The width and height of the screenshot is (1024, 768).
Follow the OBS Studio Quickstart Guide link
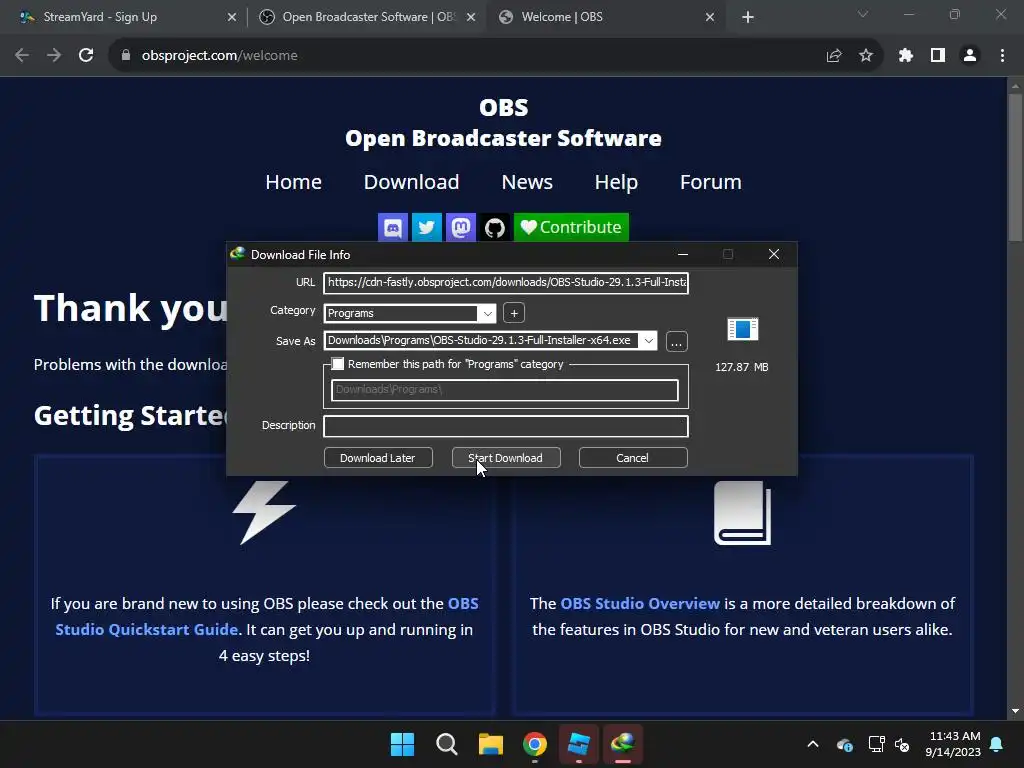click(266, 616)
